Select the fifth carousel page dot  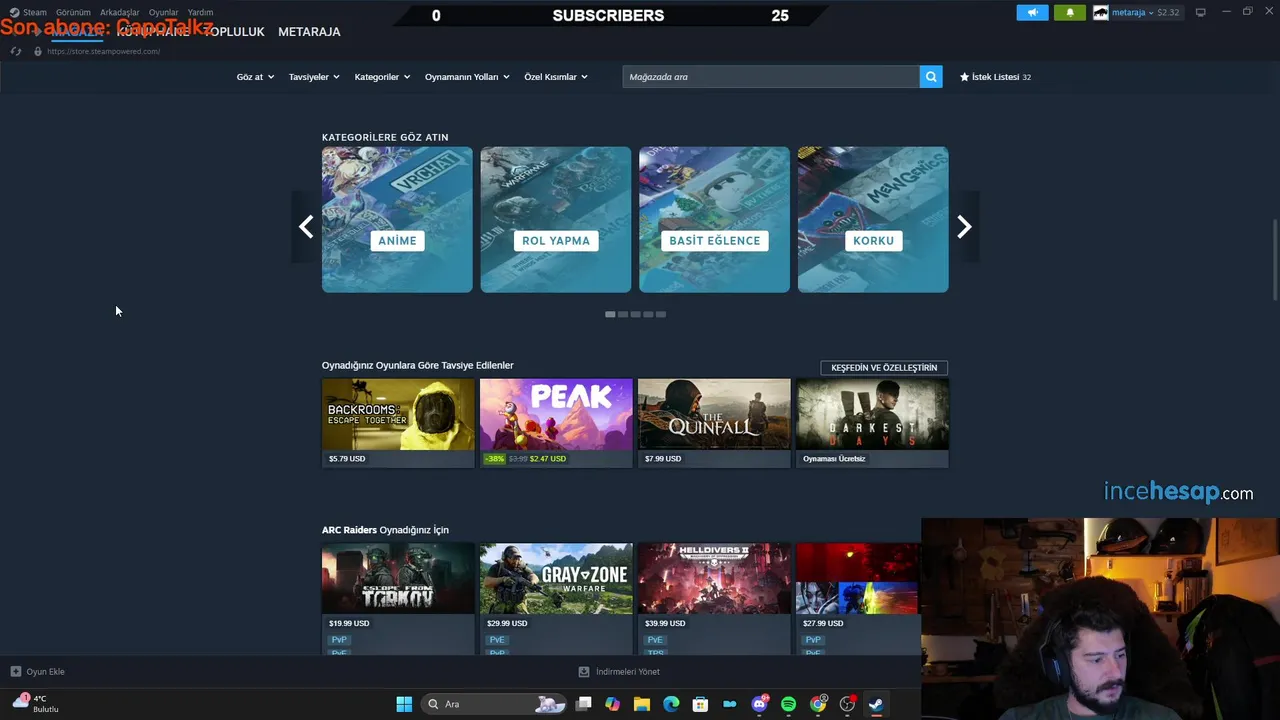click(661, 314)
